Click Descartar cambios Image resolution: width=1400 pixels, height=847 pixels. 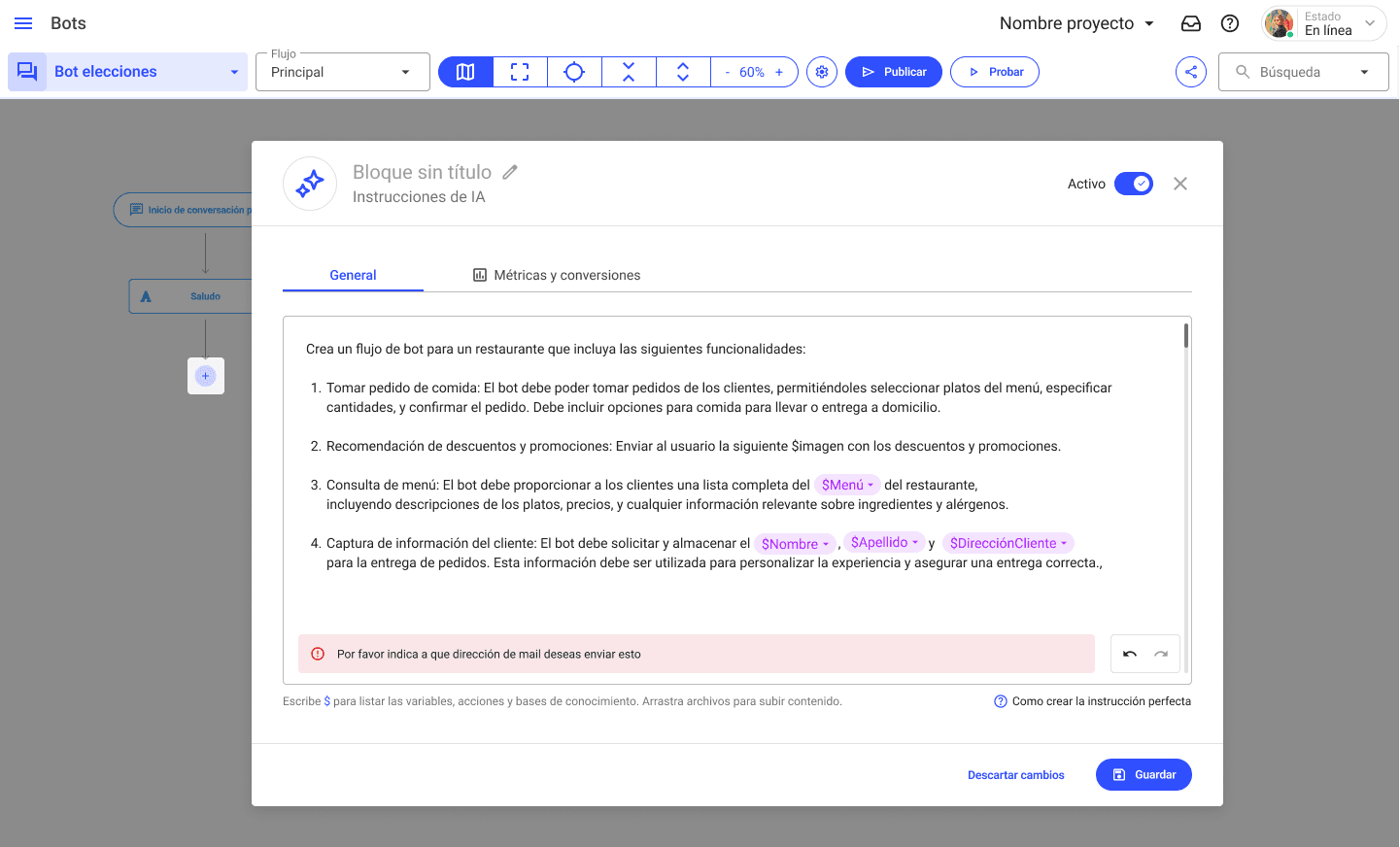tap(1016, 775)
